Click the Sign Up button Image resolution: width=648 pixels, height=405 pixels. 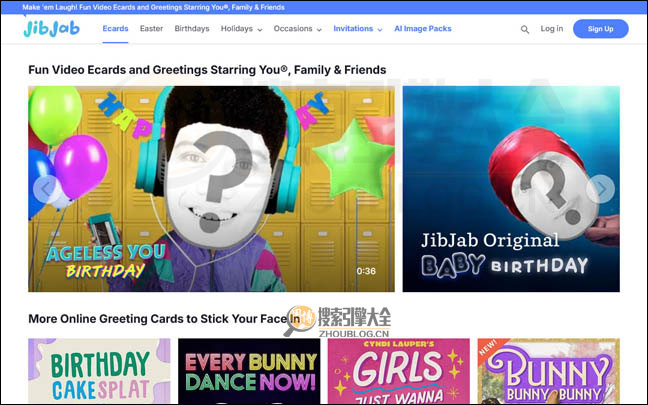600,29
